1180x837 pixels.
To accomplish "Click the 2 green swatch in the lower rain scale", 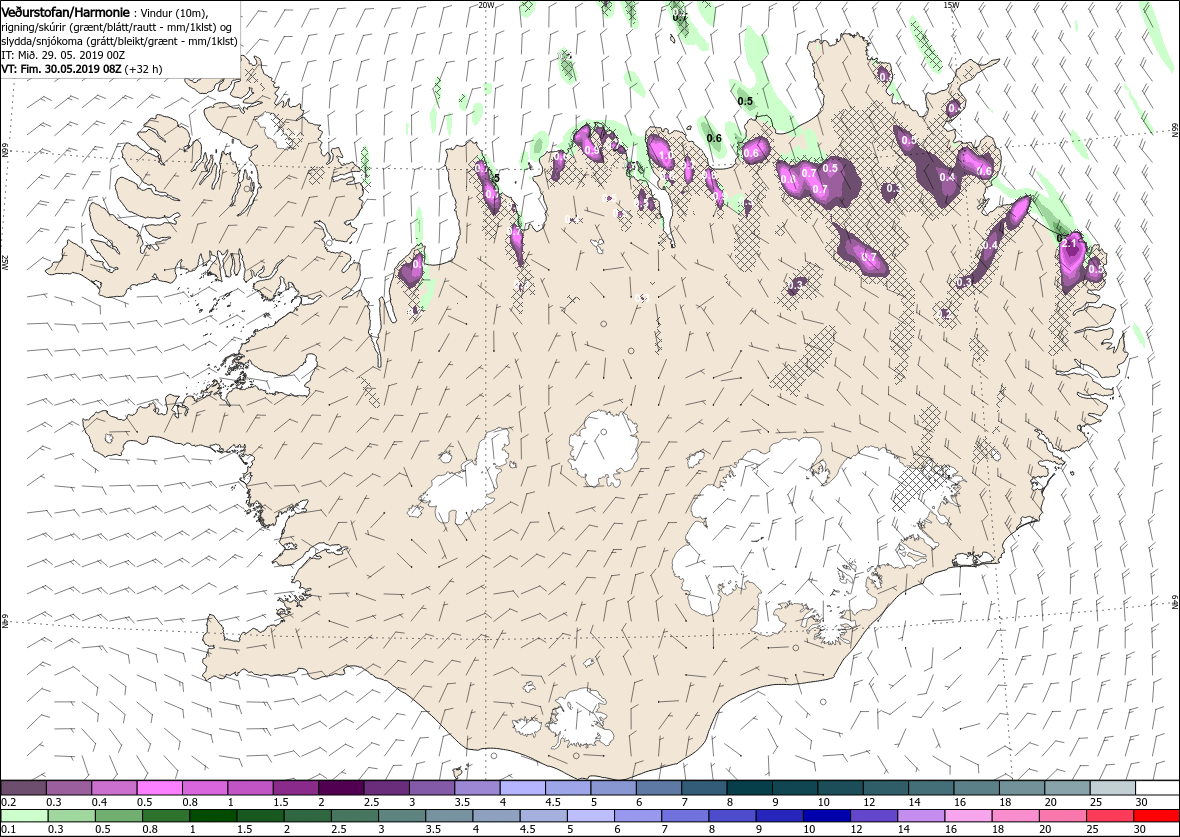I will [307, 816].
